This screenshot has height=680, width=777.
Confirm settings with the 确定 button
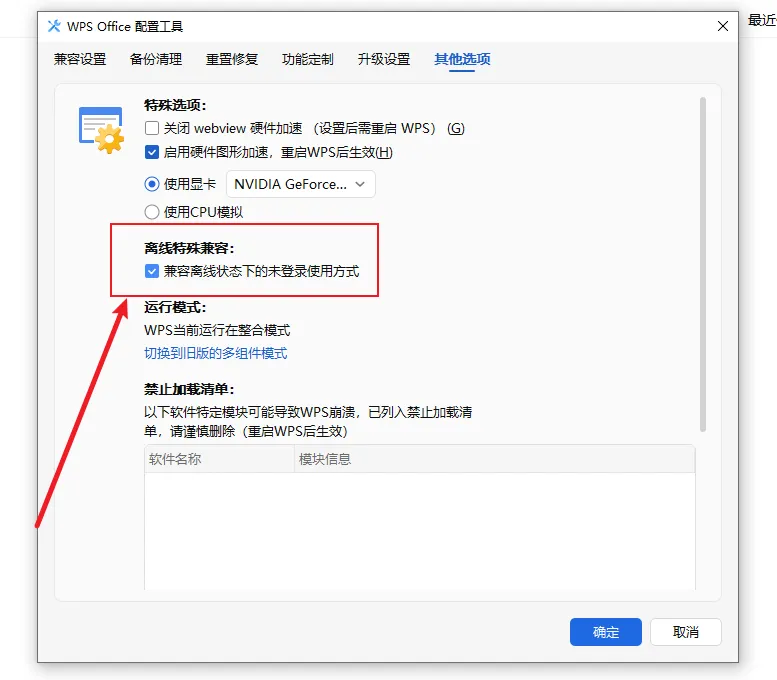[x=606, y=632]
